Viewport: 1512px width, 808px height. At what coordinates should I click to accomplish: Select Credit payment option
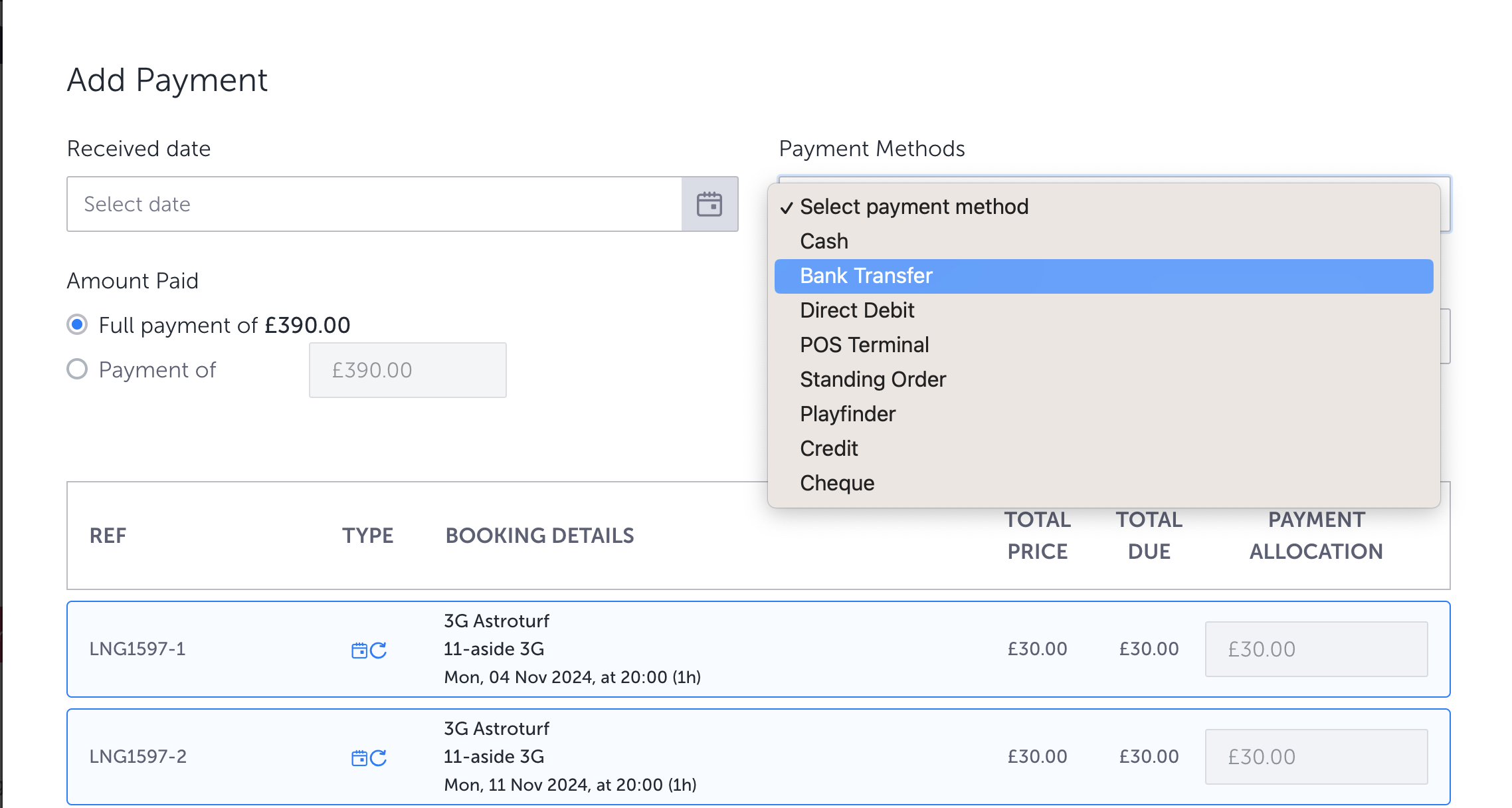click(828, 449)
